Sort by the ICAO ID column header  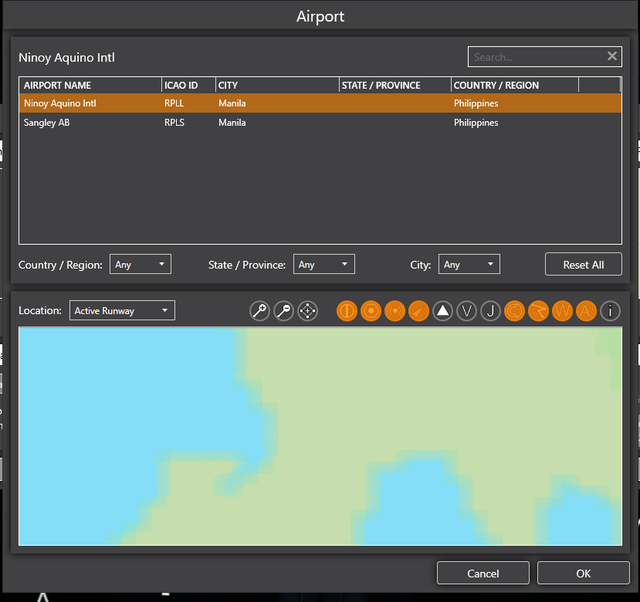[188, 85]
